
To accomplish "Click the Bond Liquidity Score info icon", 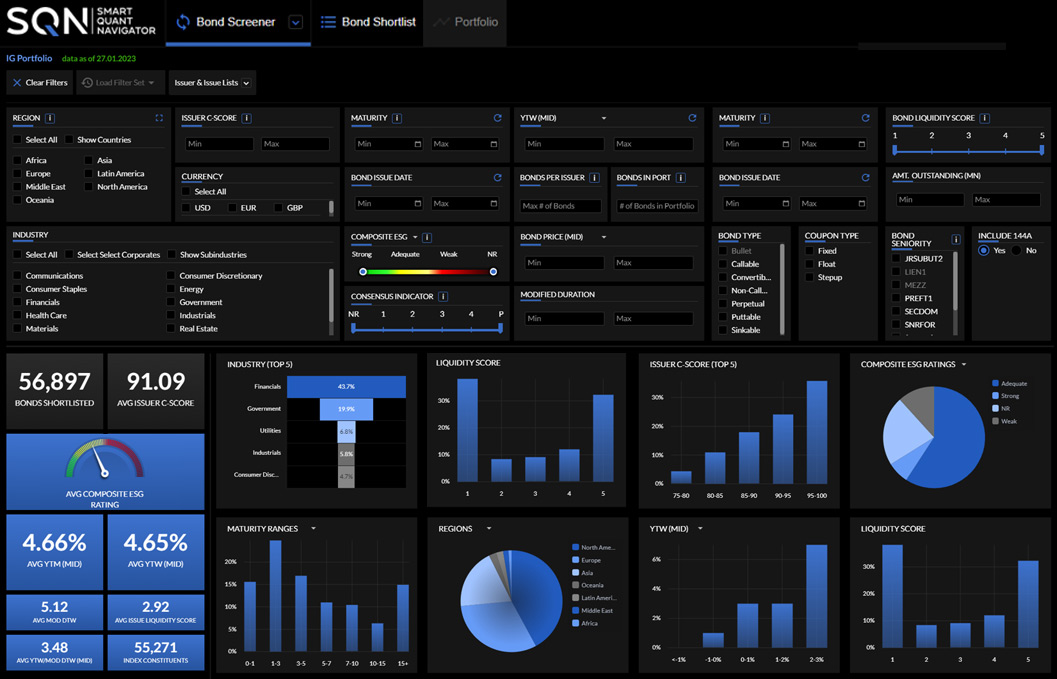I will (x=985, y=118).
